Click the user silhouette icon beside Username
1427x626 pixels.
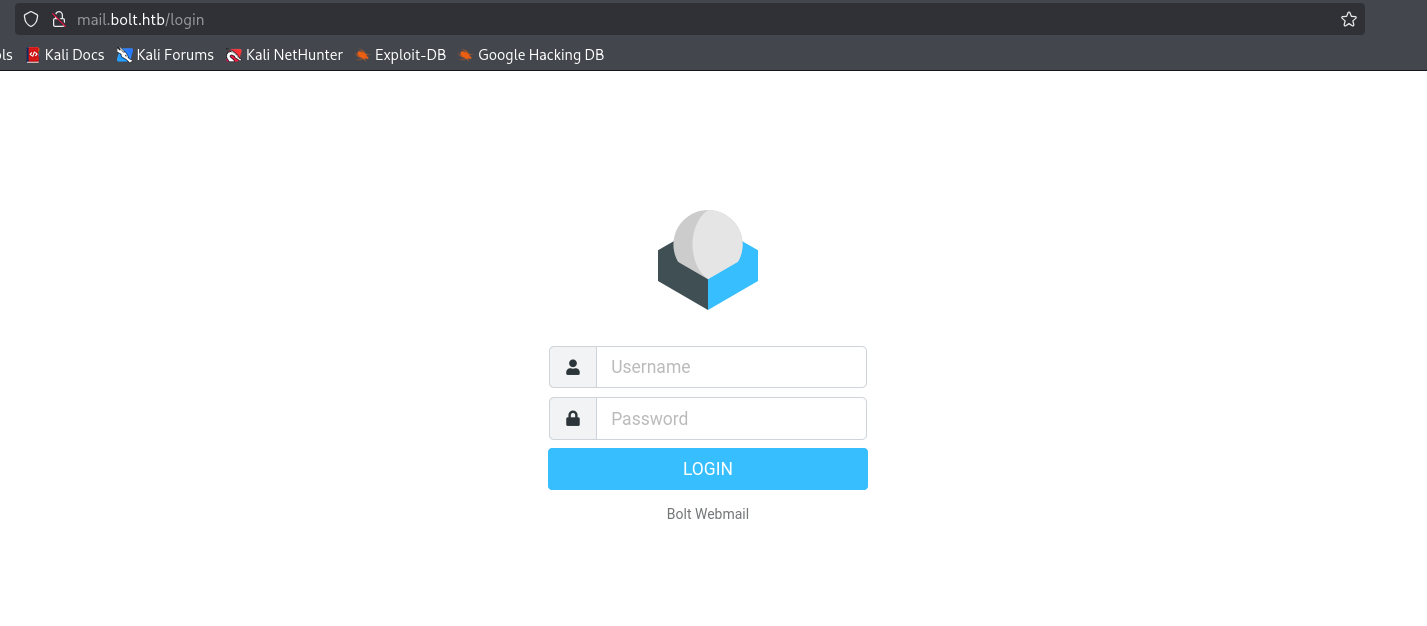coord(573,367)
